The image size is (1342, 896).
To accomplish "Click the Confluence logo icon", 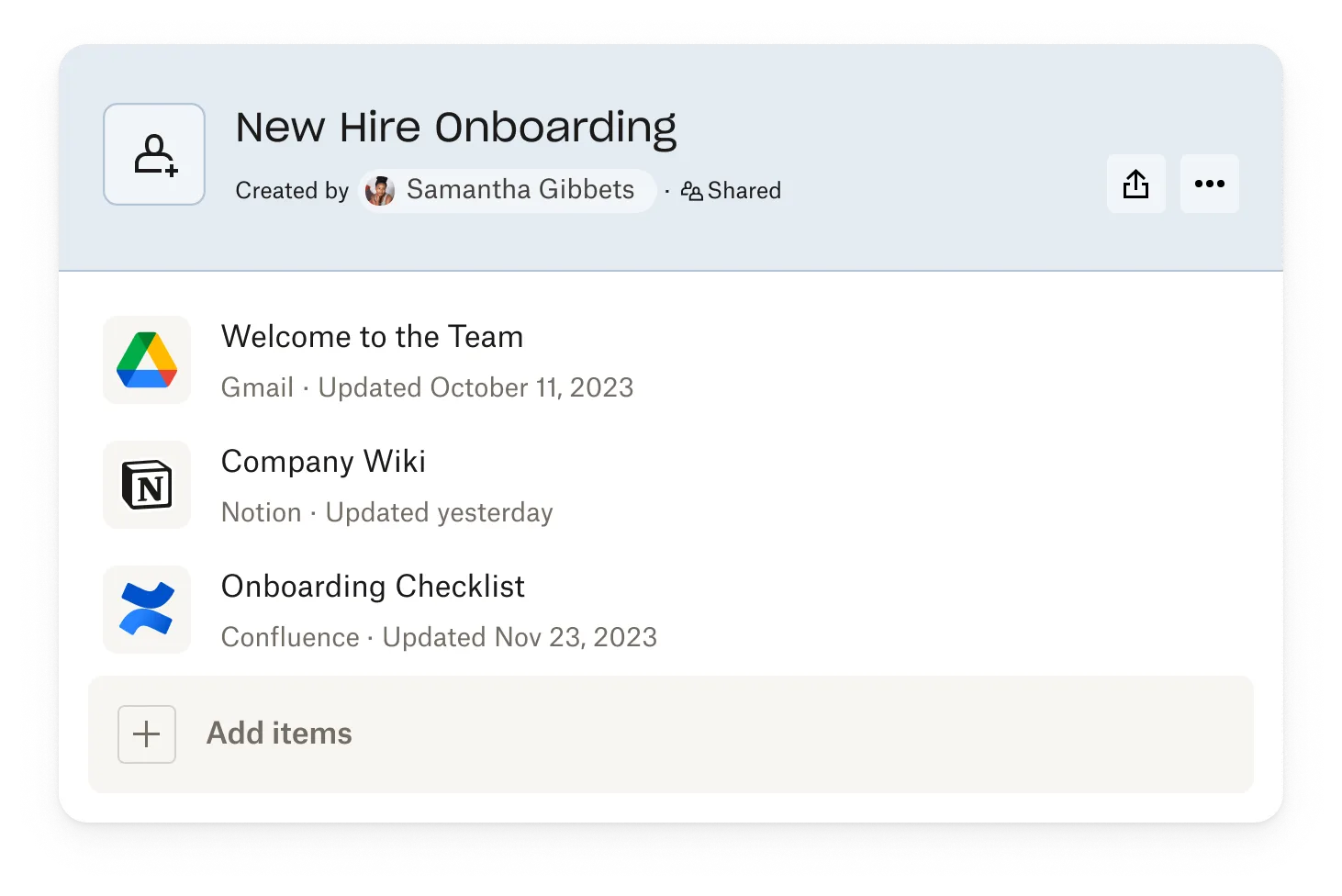I will (147, 610).
